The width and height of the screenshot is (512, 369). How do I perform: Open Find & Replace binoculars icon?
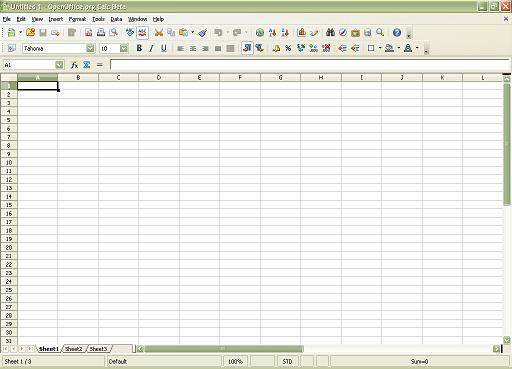(330, 32)
